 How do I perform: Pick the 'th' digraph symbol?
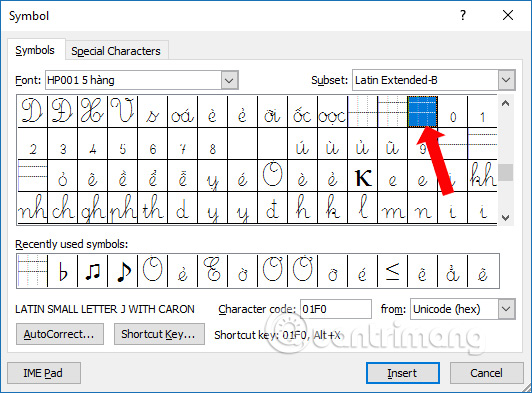pos(152,207)
